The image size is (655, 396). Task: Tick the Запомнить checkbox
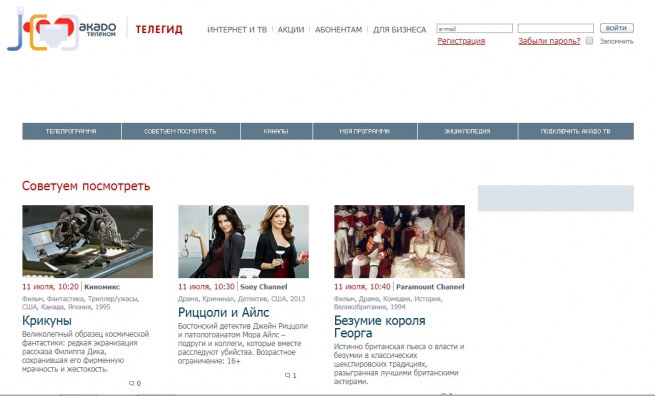tap(589, 41)
